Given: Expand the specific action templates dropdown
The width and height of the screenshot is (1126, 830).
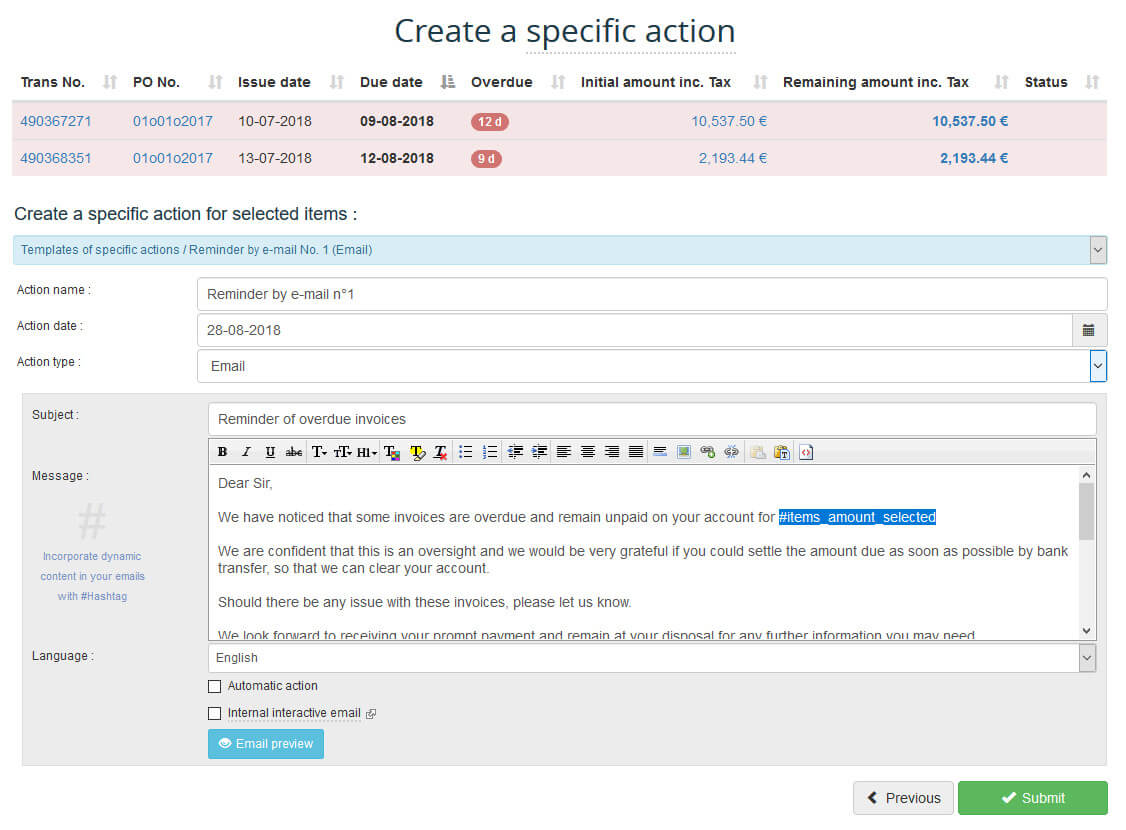Looking at the screenshot, I should point(1098,250).
